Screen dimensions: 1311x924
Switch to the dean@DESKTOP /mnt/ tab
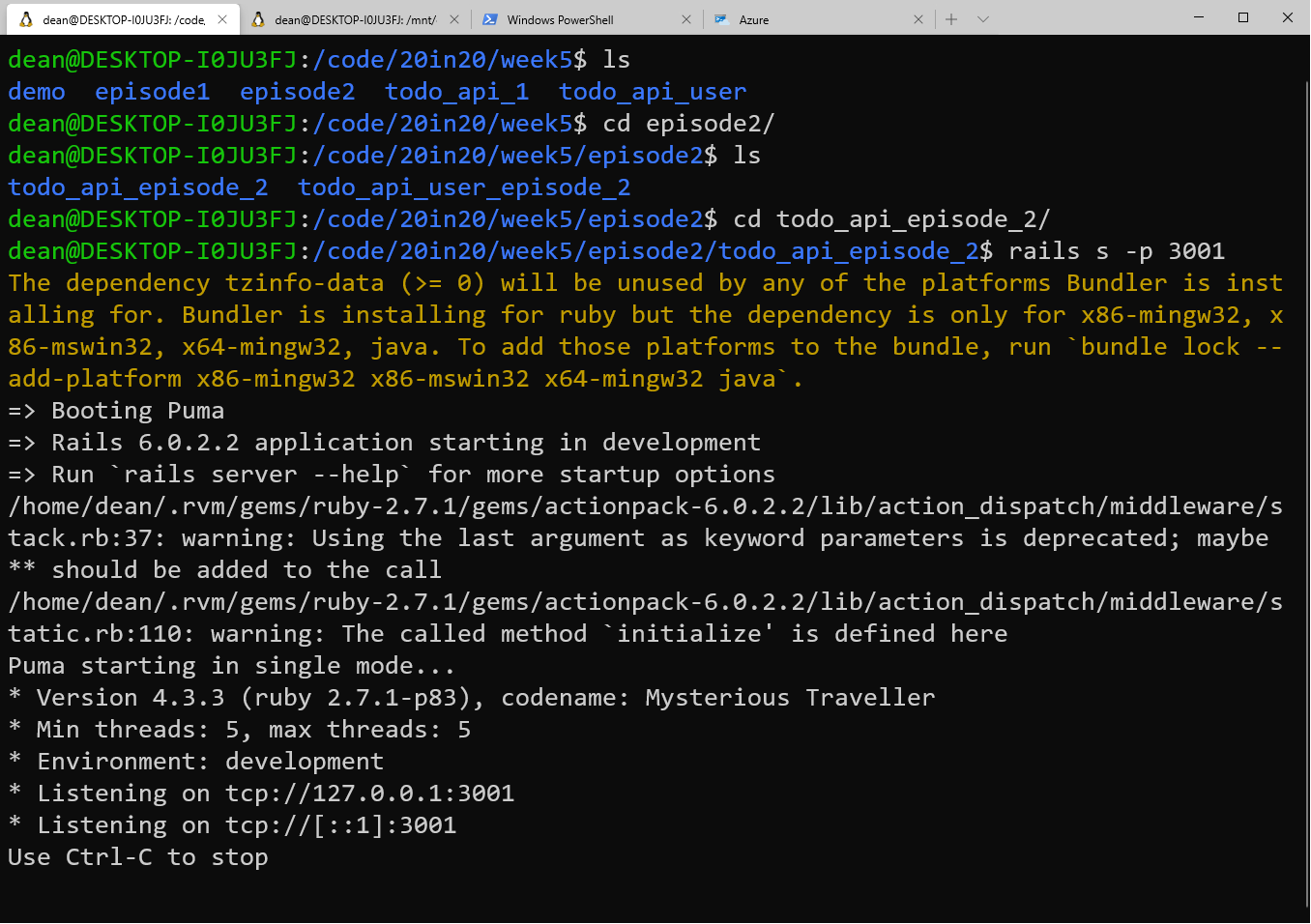(x=354, y=19)
